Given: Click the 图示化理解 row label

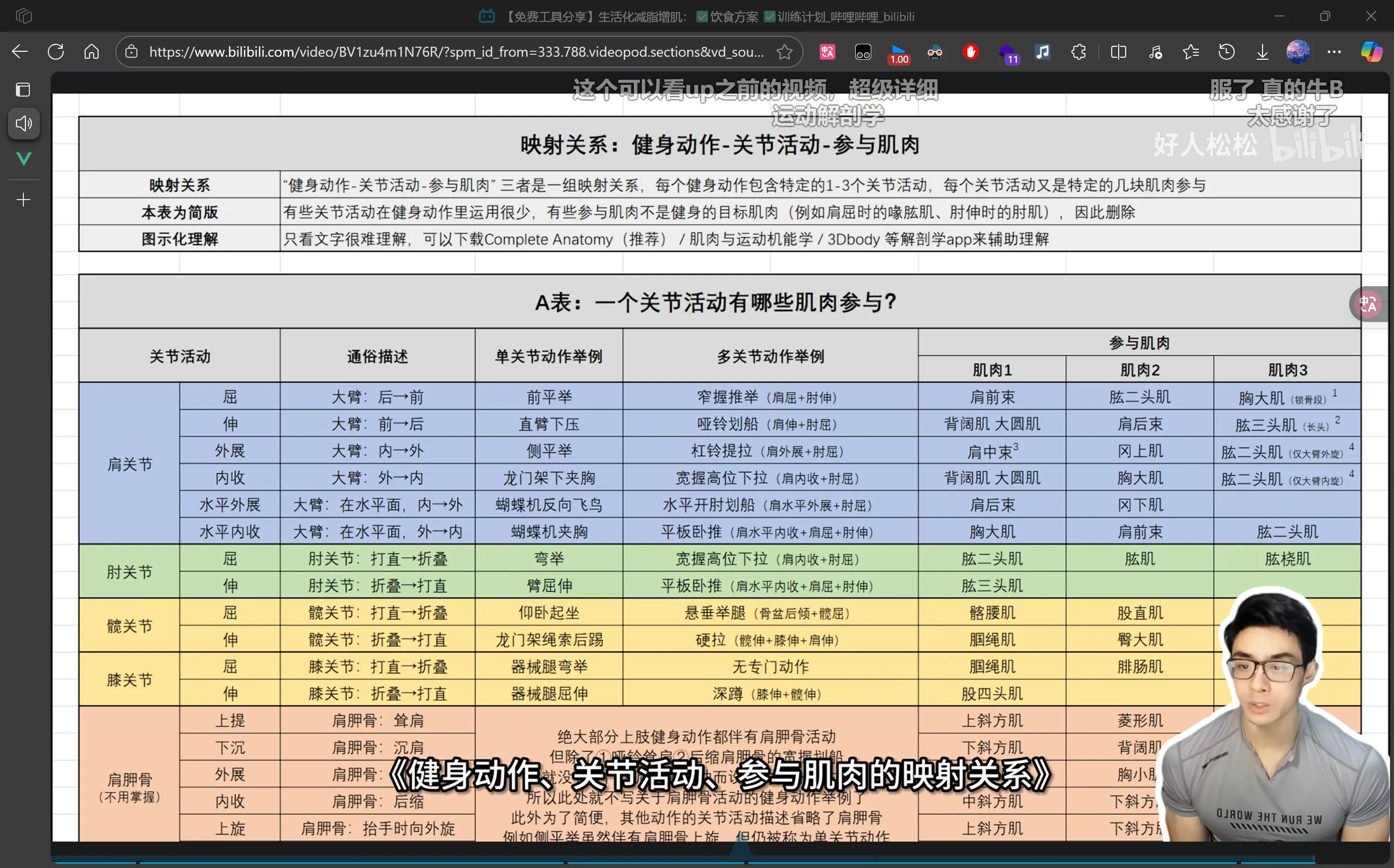Looking at the screenshot, I should (180, 239).
